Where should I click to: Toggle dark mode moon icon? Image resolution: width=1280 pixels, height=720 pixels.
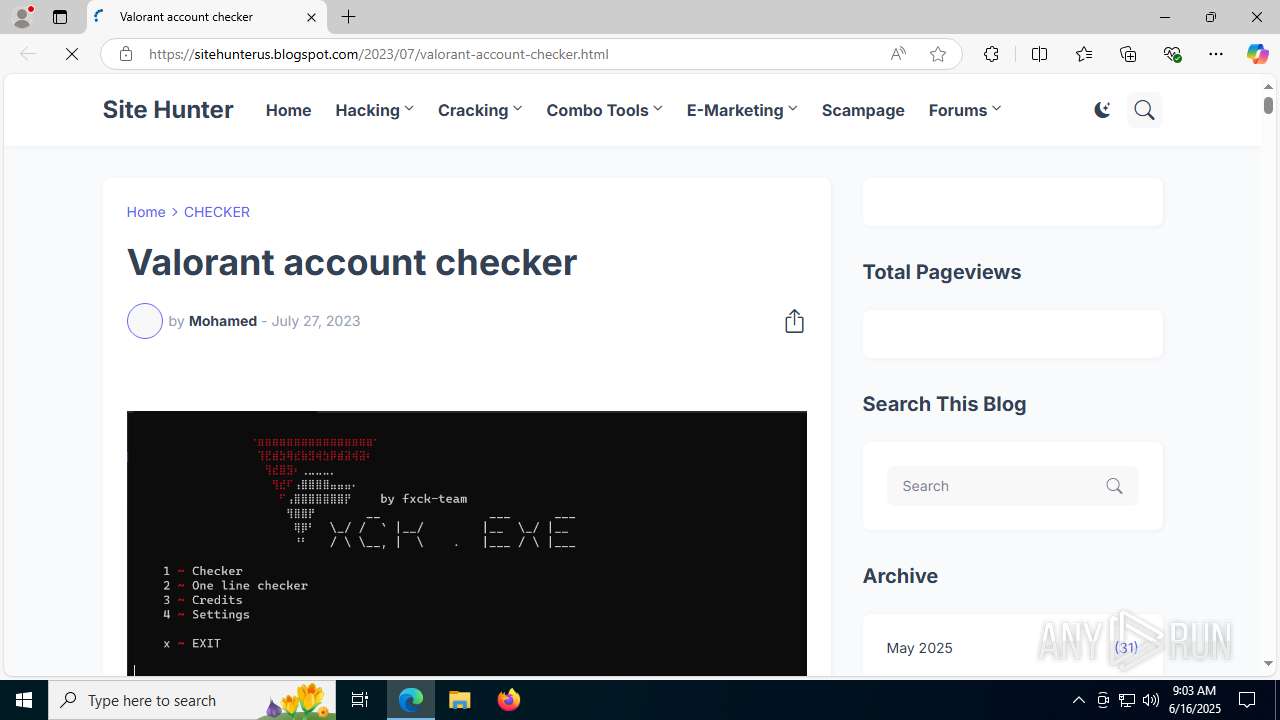pyautogui.click(x=1102, y=110)
